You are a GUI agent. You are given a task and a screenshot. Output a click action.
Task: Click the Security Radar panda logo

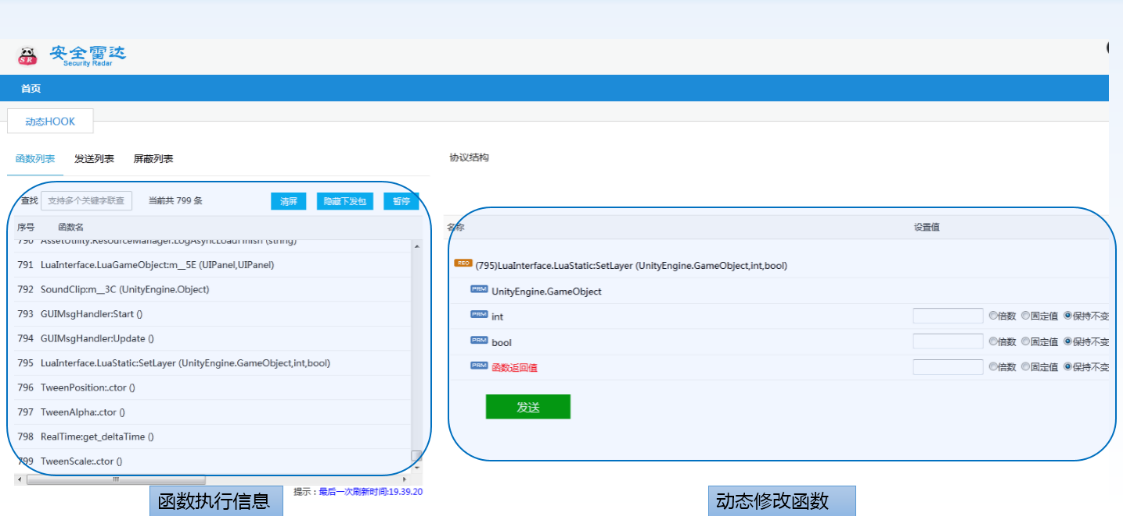tap(27, 57)
